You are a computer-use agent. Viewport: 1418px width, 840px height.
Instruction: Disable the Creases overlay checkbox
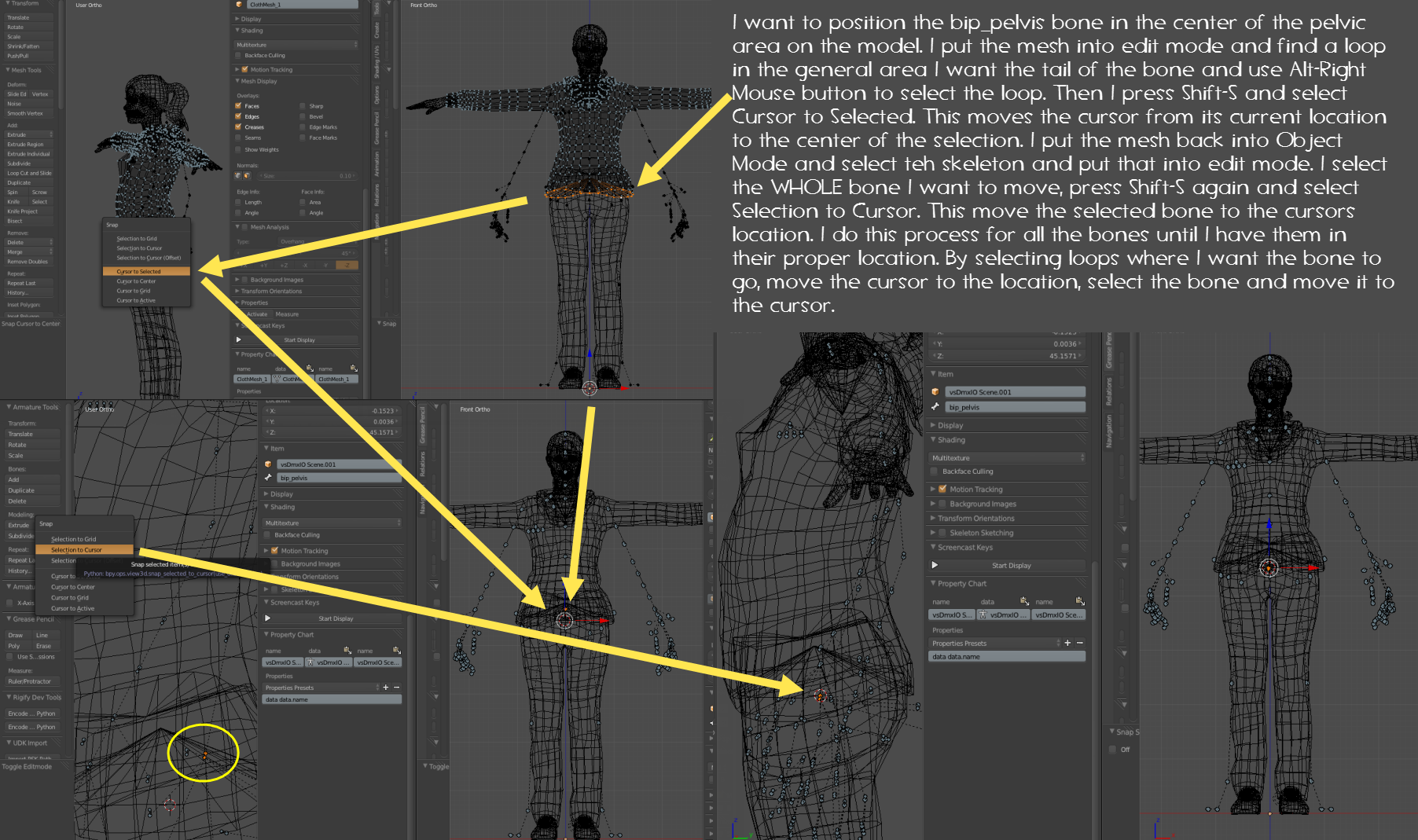point(238,127)
